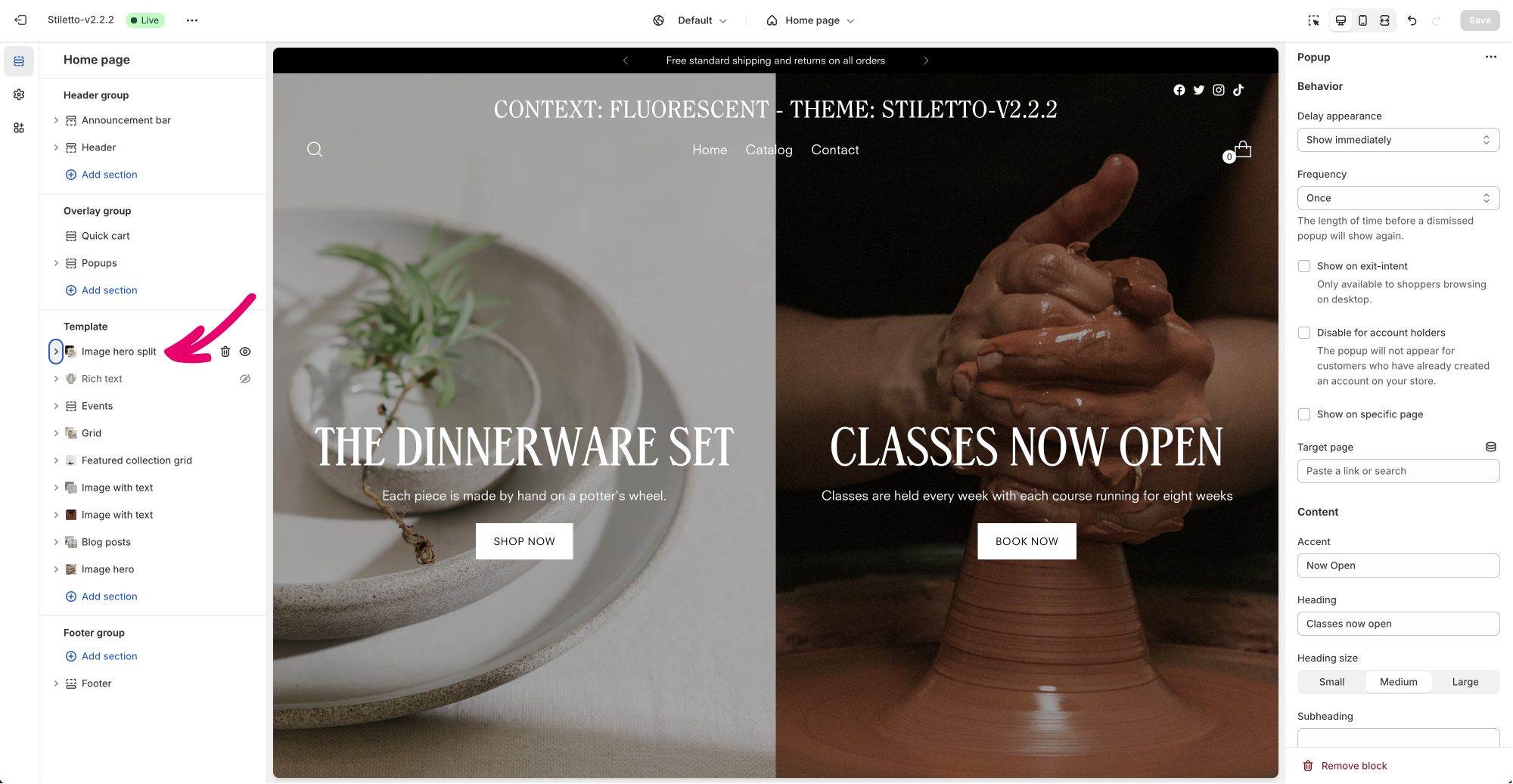Show the hidden Rich text section
The width and height of the screenshot is (1513, 784).
tap(245, 379)
